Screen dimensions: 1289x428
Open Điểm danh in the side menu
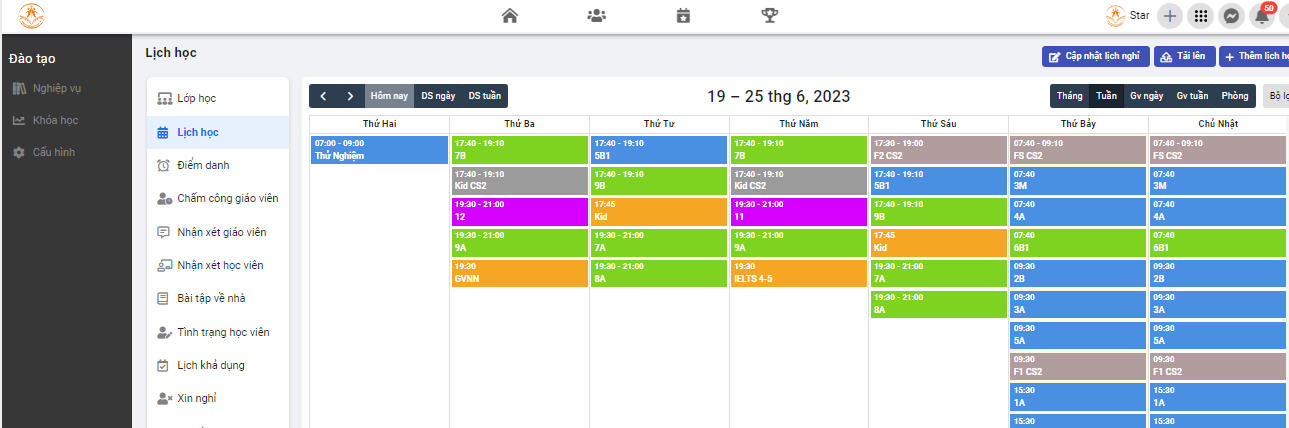pos(196,165)
